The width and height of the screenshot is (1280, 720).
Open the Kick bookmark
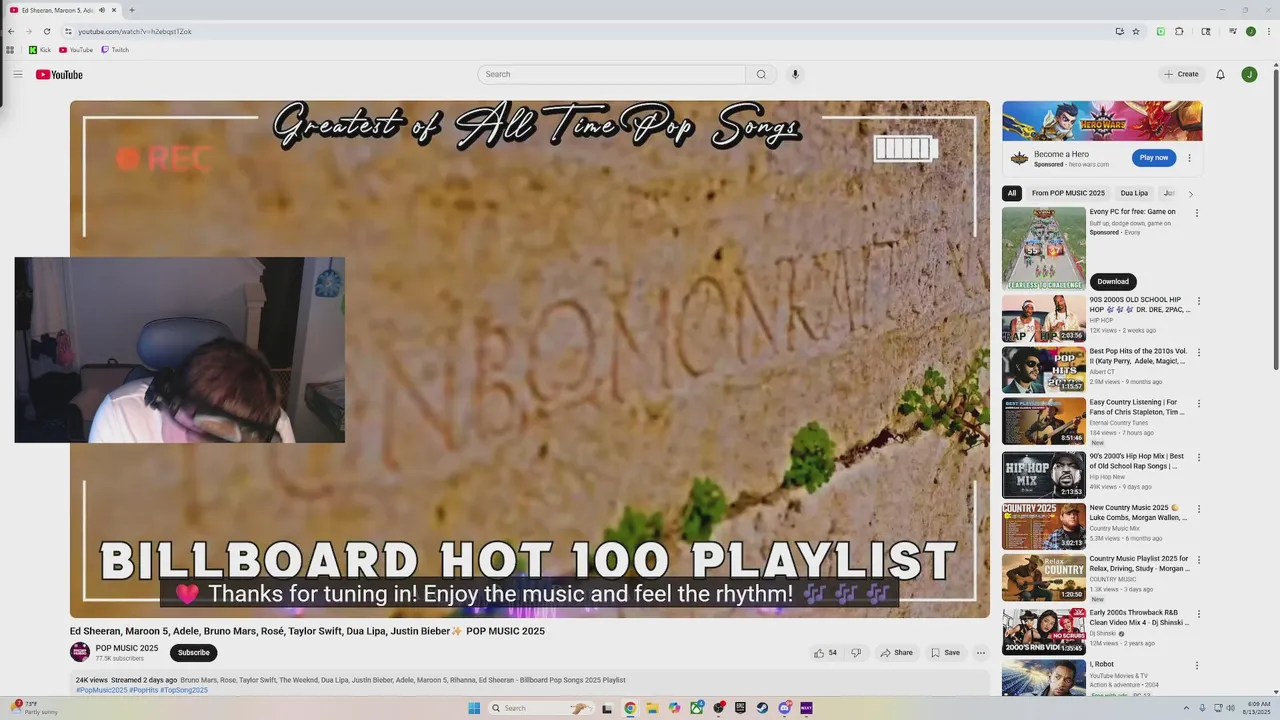40,50
